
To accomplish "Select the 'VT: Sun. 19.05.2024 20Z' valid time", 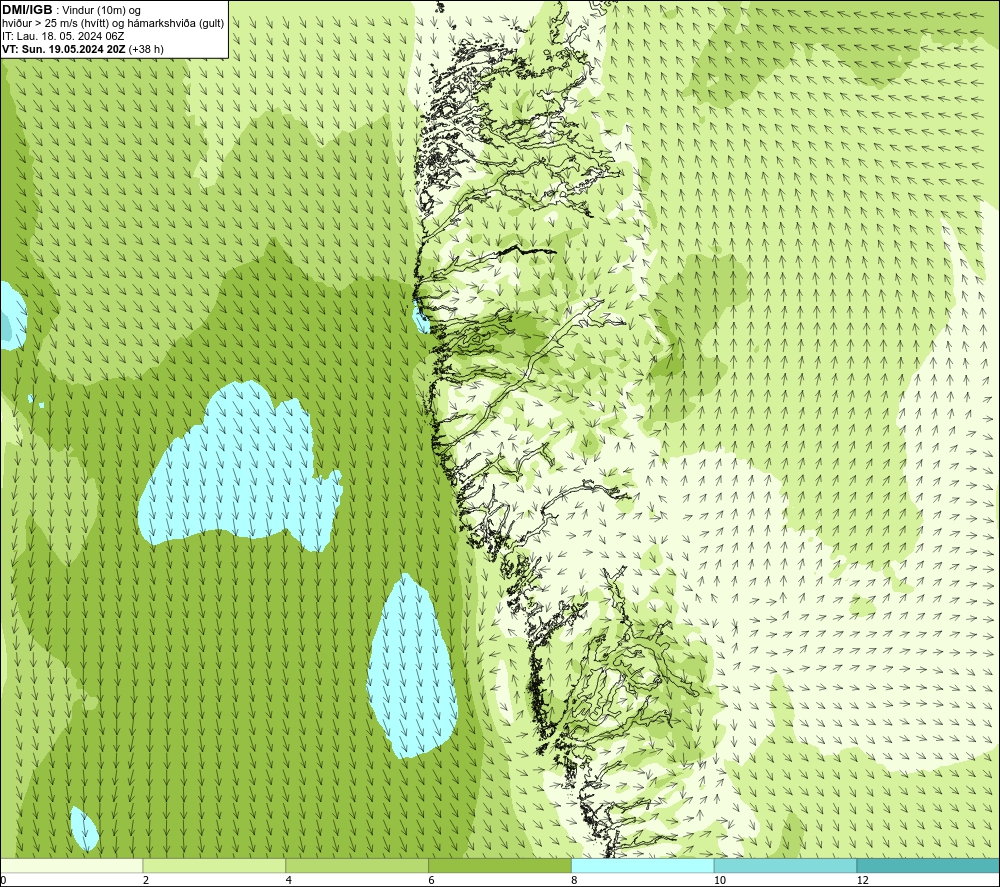I will [x=65, y=49].
